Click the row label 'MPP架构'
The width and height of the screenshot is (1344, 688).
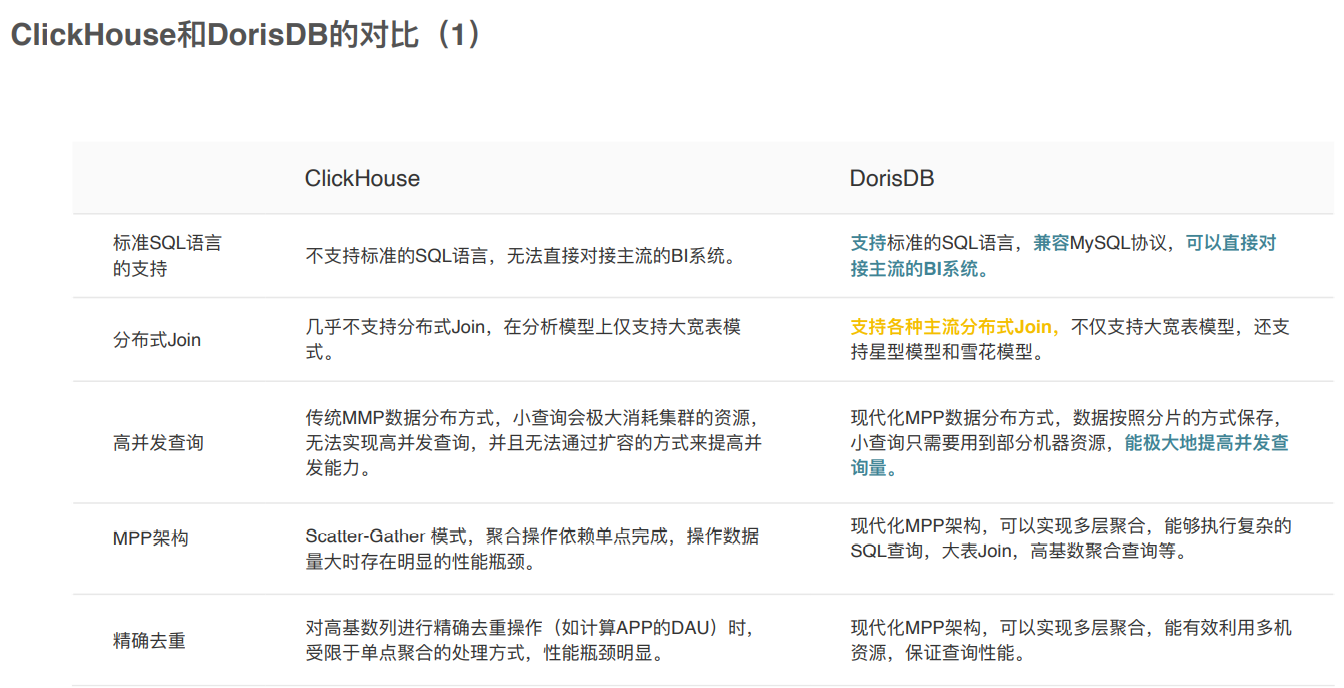(151, 538)
